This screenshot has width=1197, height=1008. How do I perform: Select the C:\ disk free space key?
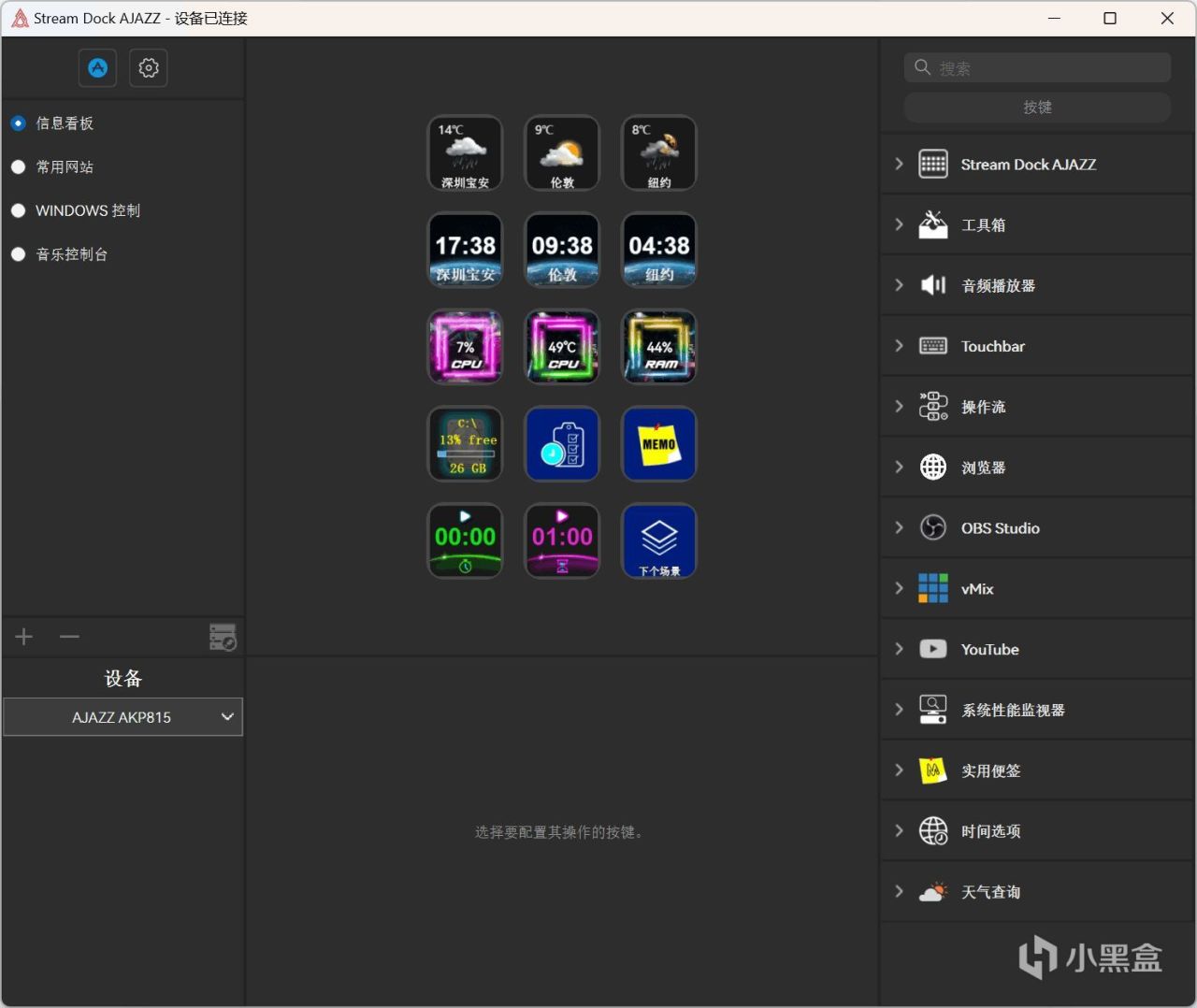465,444
